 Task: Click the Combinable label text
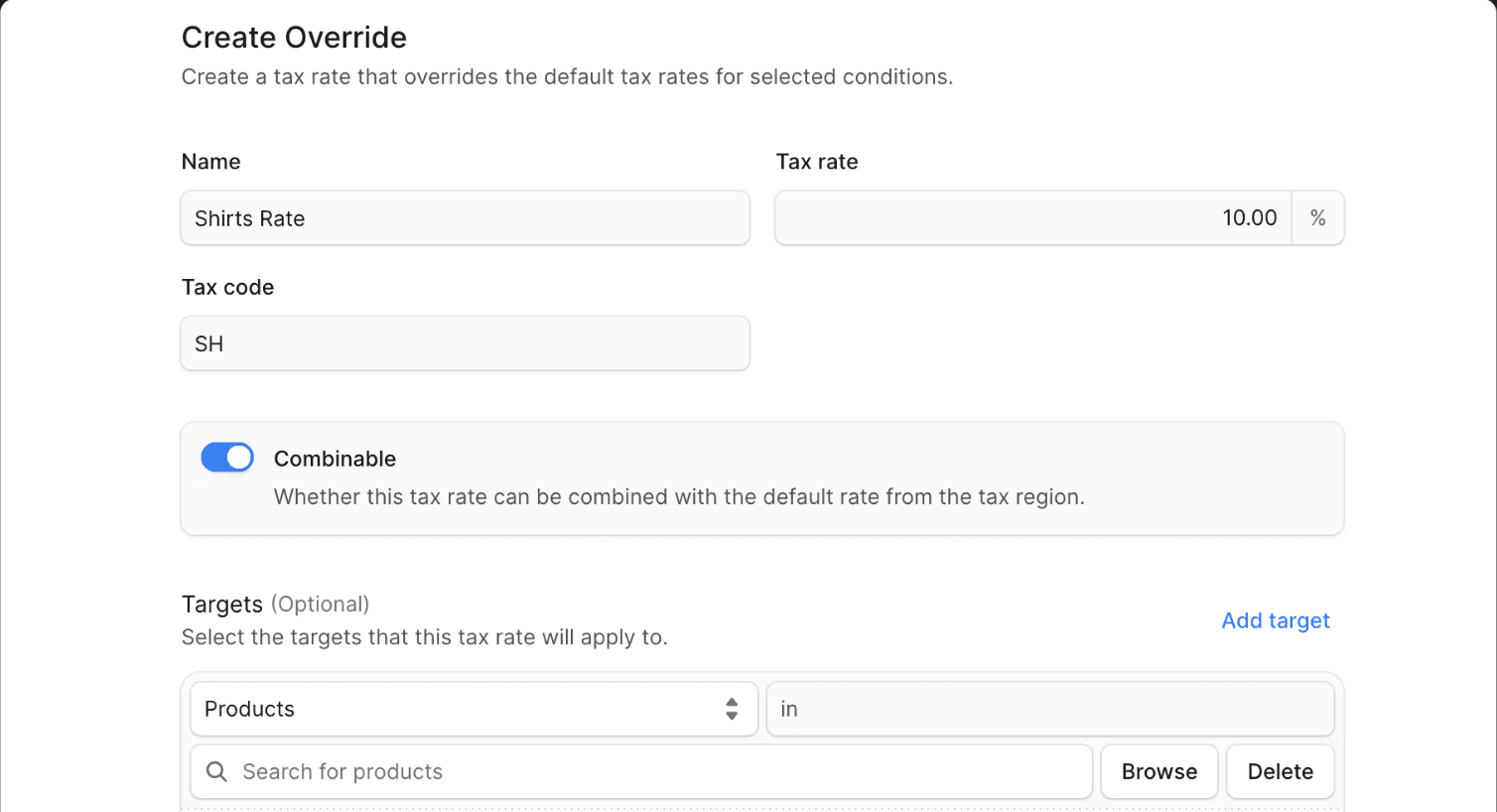point(335,459)
